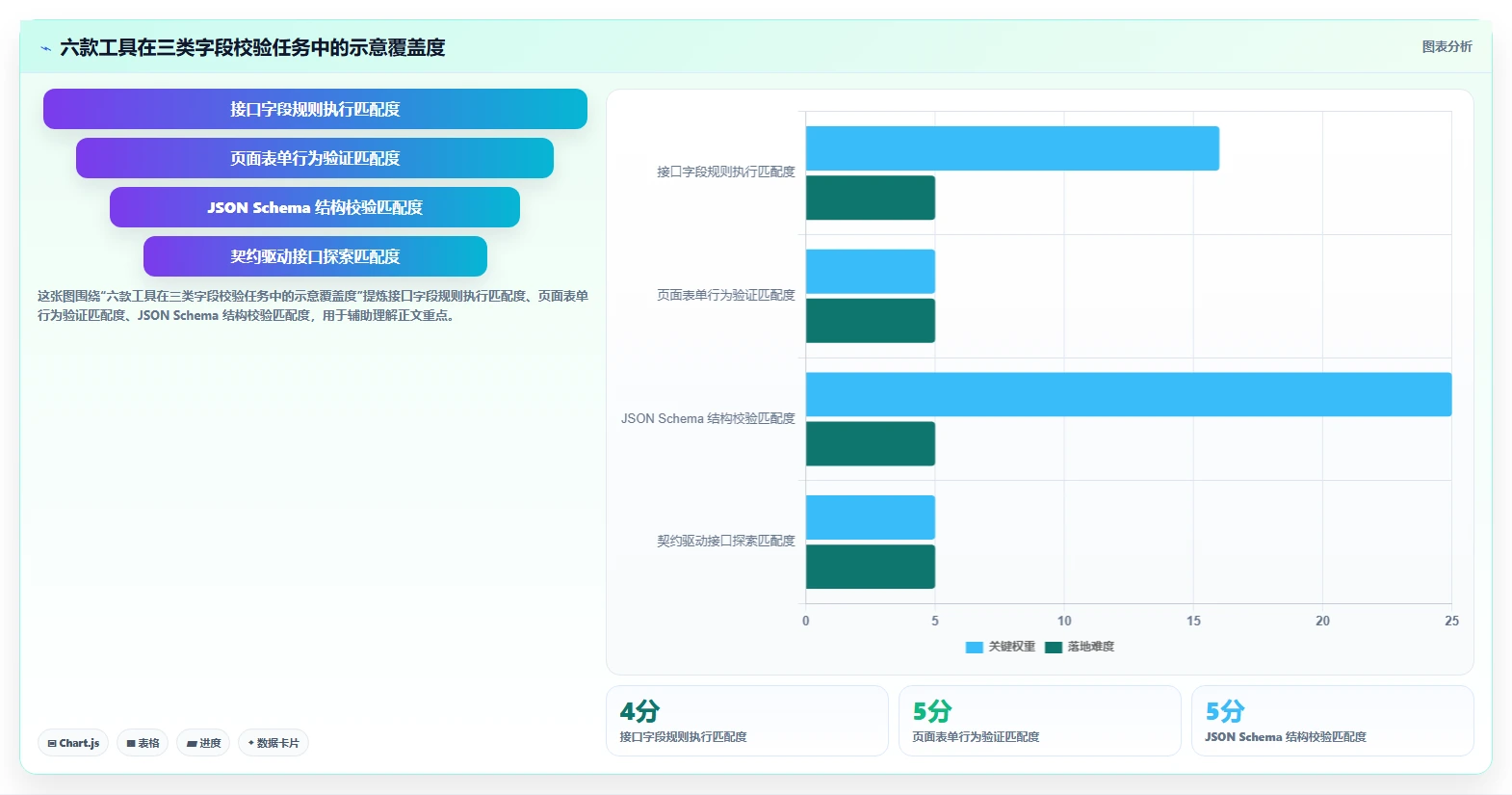
Task: Click the 进度 tag
Action: click(x=203, y=743)
